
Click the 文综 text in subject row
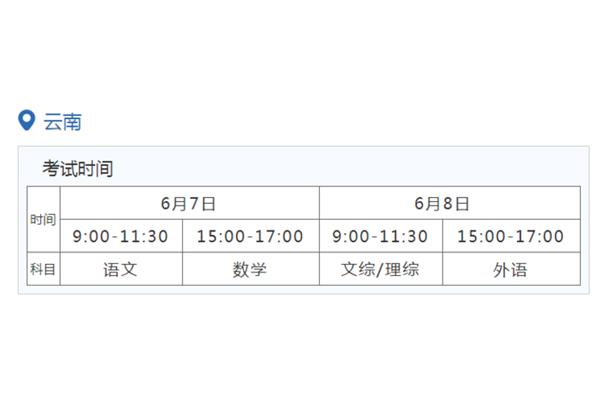(358, 269)
